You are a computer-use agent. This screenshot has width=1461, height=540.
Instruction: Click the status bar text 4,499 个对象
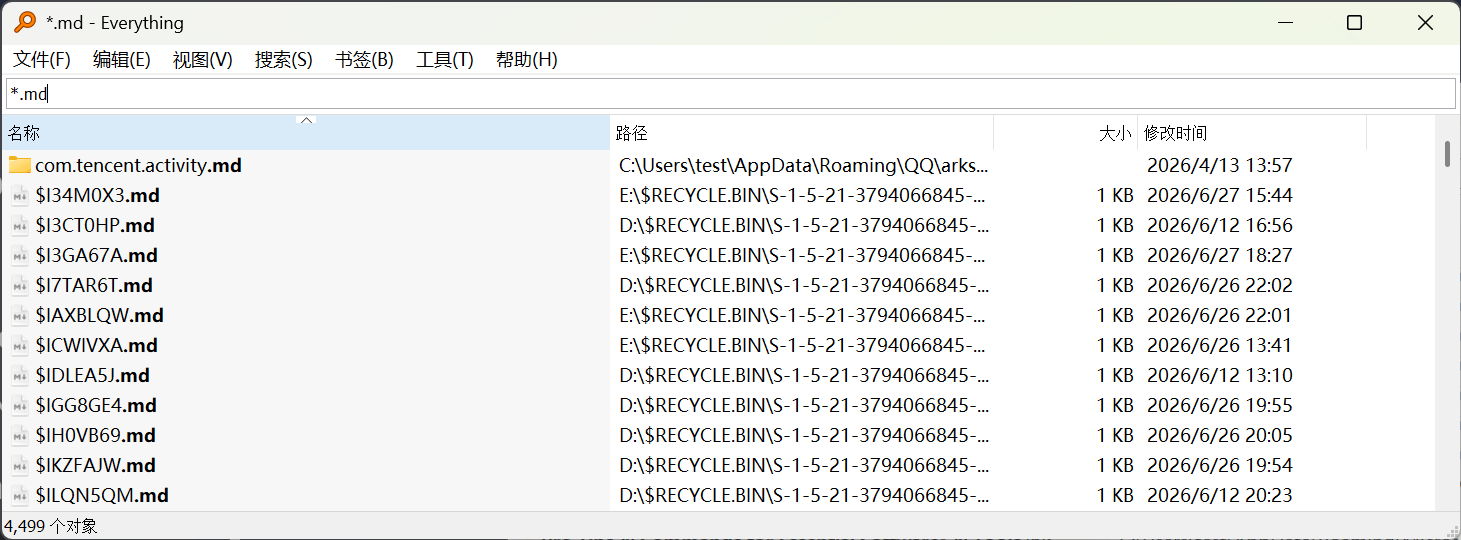pyautogui.click(x=51, y=526)
